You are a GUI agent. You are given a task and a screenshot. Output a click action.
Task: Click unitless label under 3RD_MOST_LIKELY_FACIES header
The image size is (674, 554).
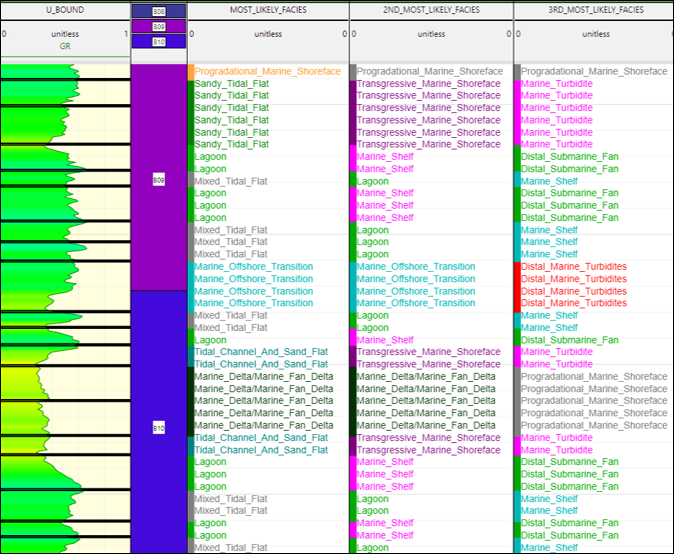tap(596, 34)
